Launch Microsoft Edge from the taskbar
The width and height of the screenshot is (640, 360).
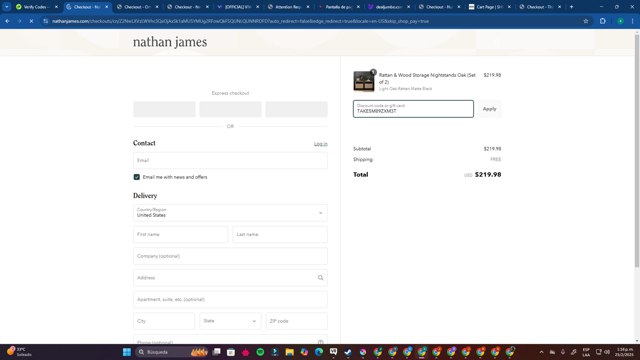[319, 352]
